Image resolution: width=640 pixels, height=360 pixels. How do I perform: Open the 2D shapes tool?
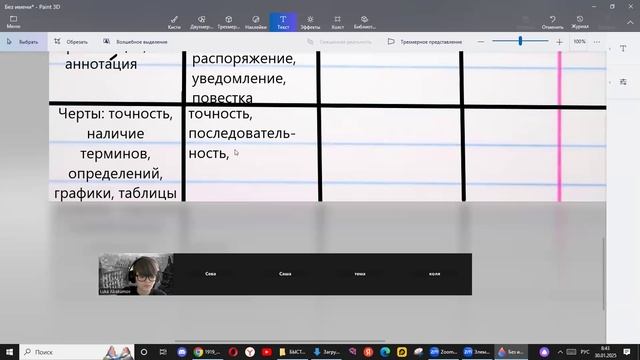click(201, 22)
